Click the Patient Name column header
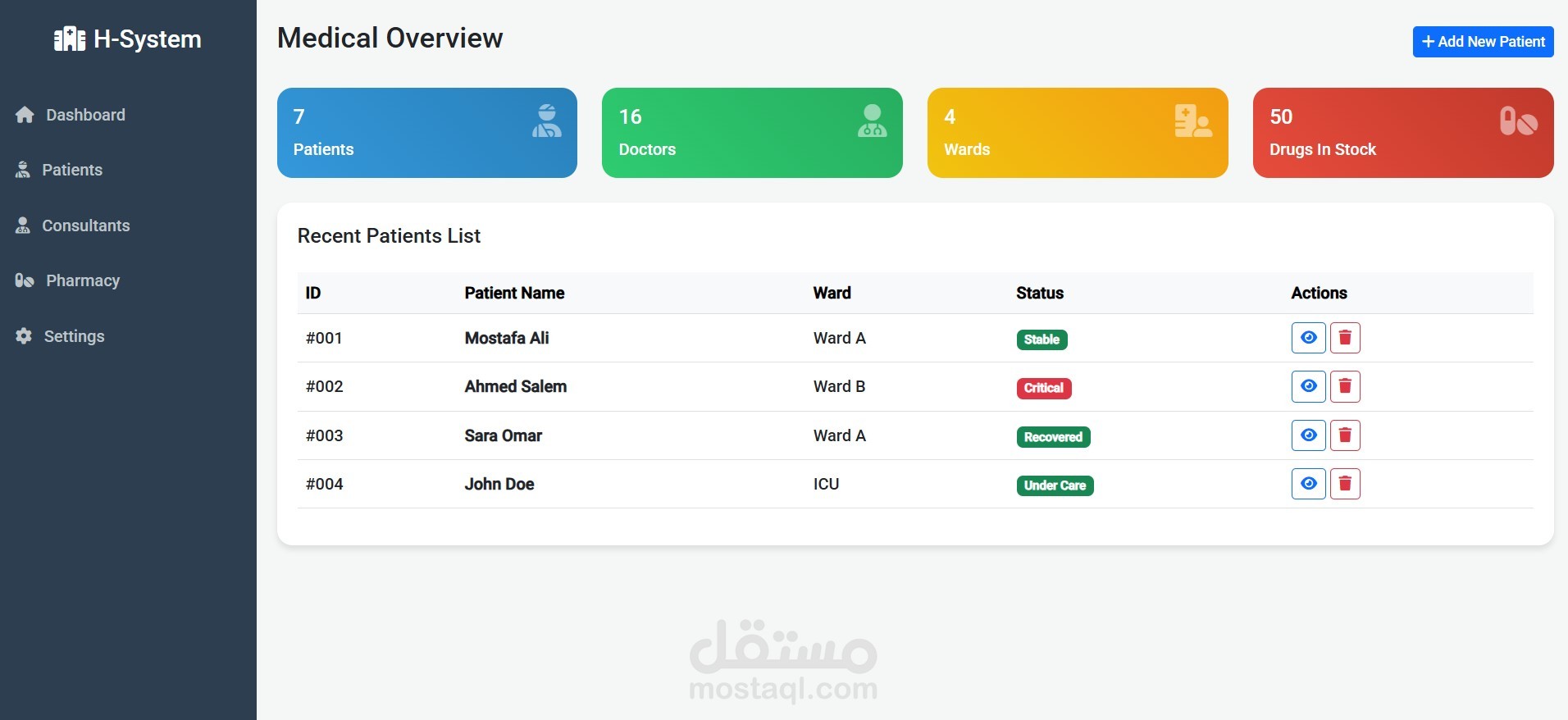Viewport: 1568px width, 720px height. click(514, 293)
